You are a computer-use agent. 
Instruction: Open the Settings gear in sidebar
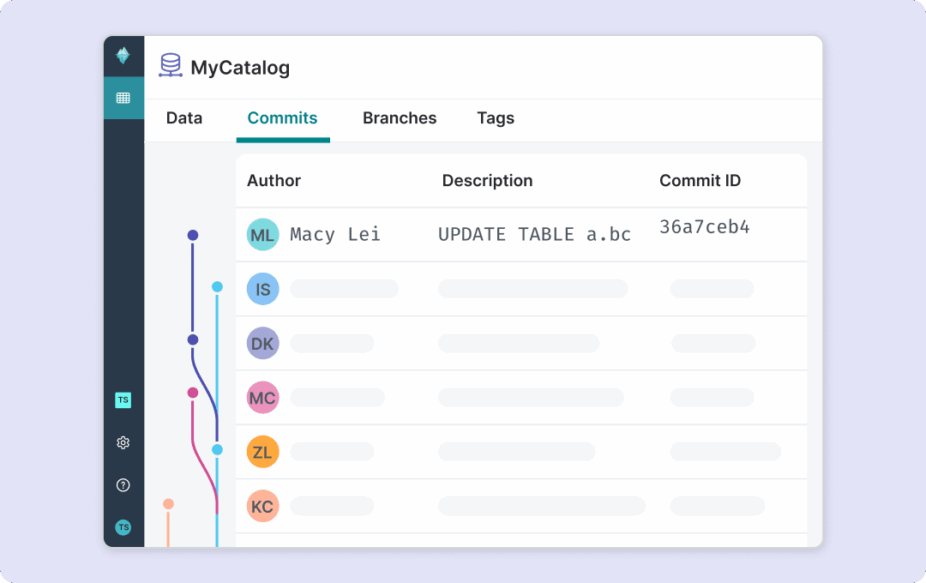click(x=122, y=442)
